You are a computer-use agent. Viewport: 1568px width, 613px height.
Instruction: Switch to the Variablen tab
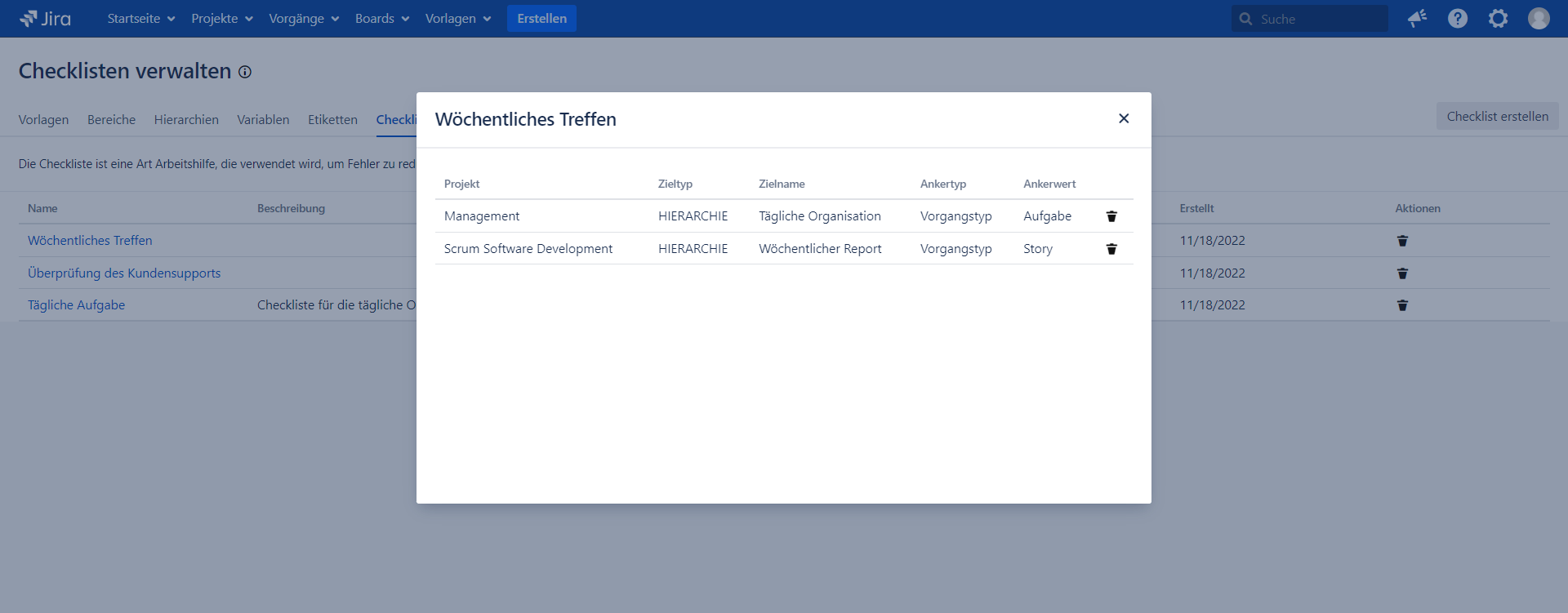click(263, 120)
